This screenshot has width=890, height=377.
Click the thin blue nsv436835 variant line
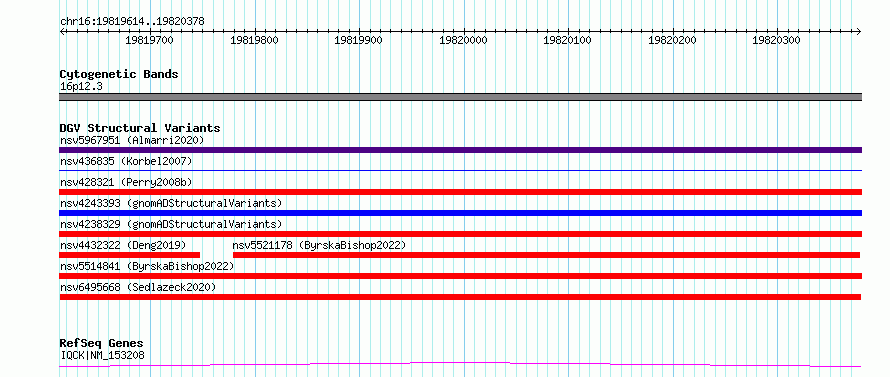(x=460, y=170)
